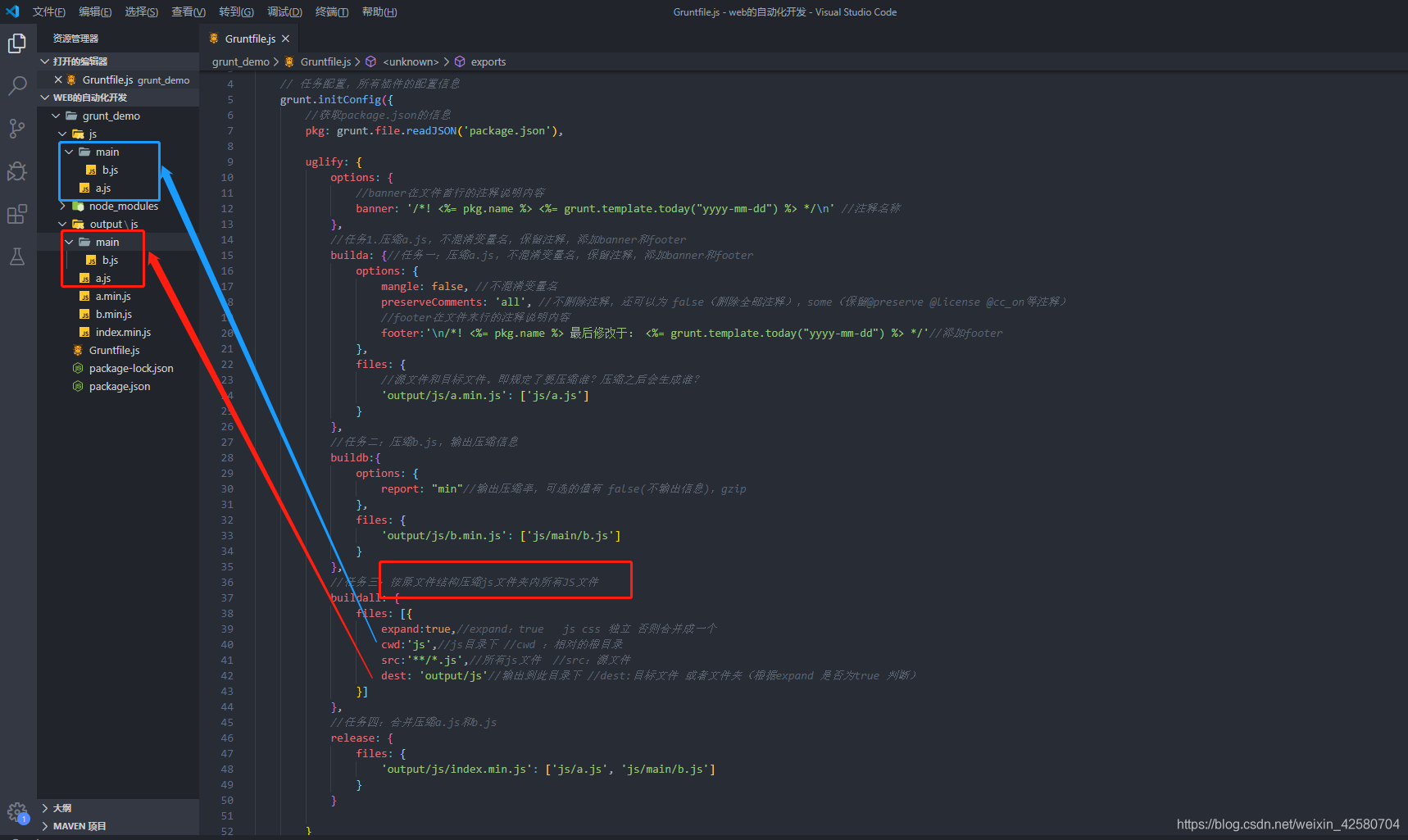1408x840 pixels.
Task: Open Source Control view in activity bar
Action: click(17, 128)
